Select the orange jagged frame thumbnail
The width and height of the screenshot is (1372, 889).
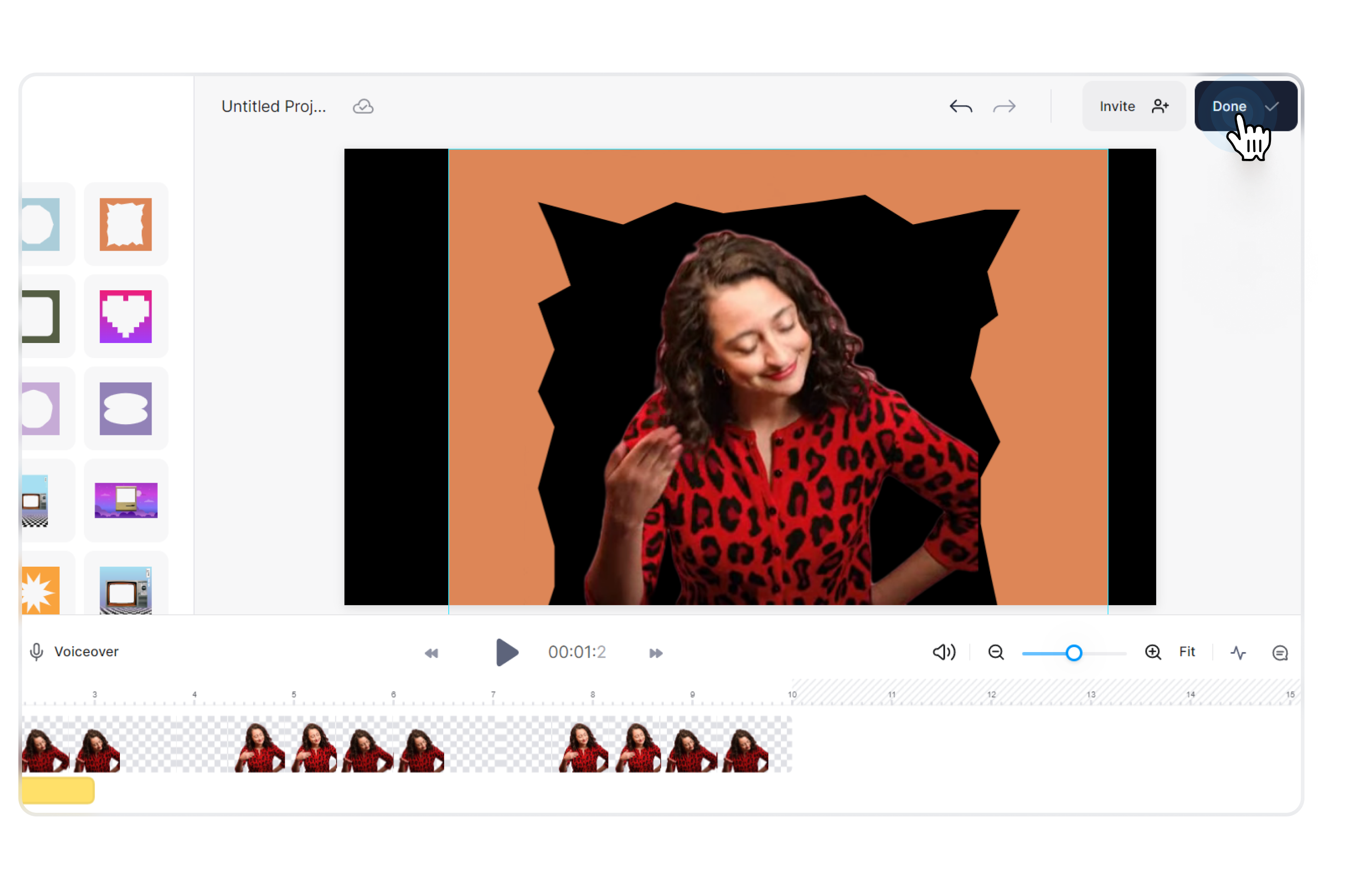126,224
